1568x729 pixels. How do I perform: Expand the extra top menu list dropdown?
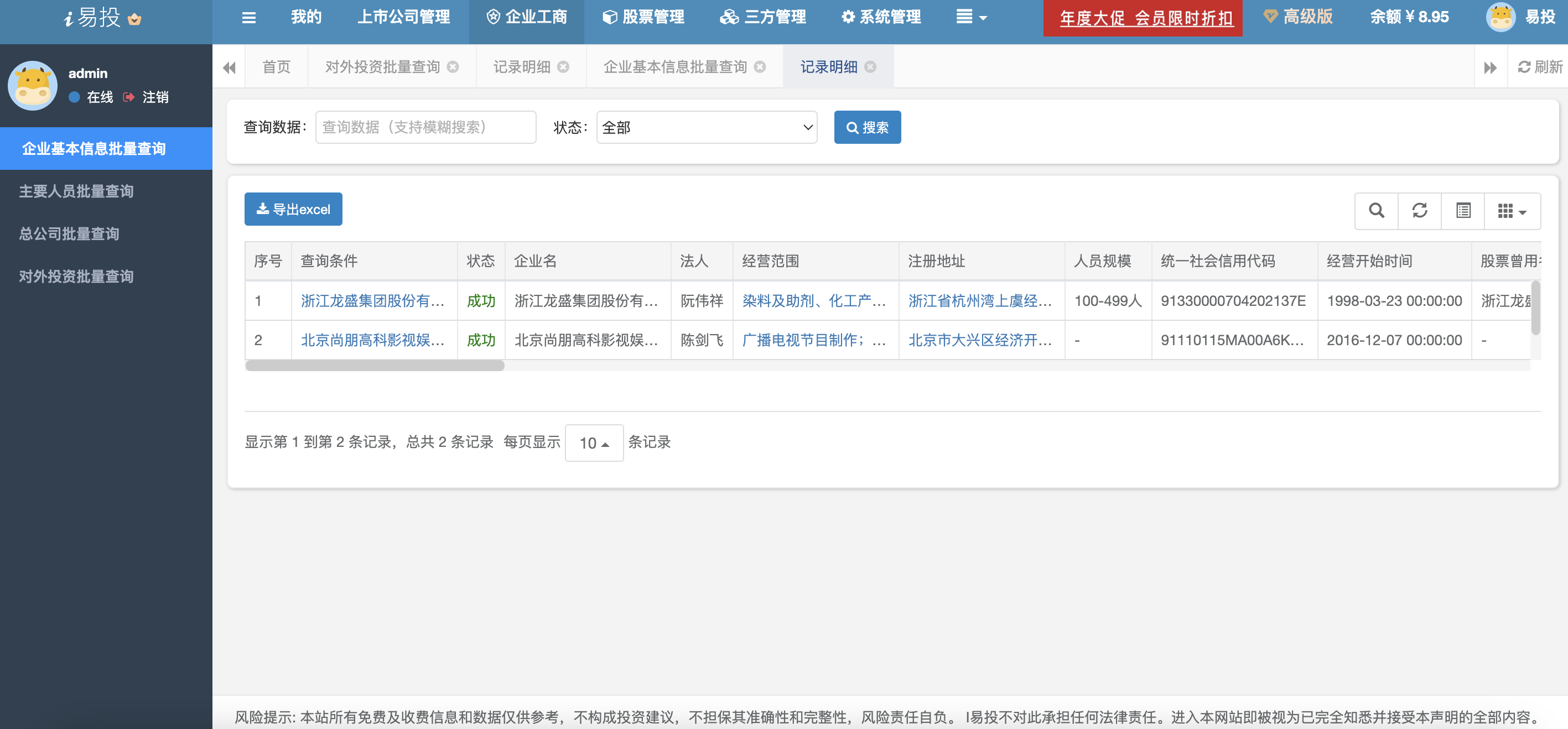click(x=970, y=17)
